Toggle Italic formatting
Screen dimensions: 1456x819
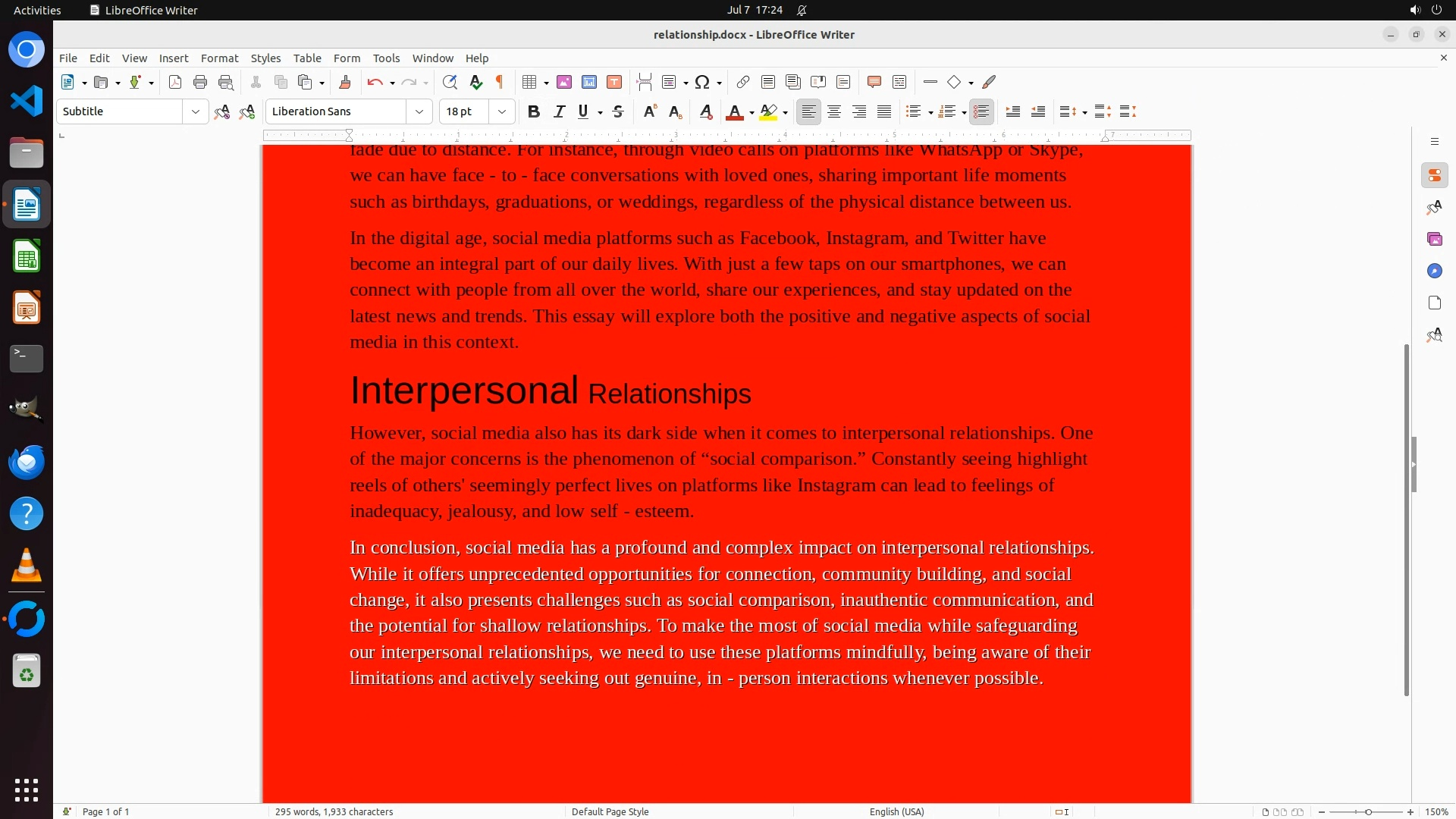(560, 111)
